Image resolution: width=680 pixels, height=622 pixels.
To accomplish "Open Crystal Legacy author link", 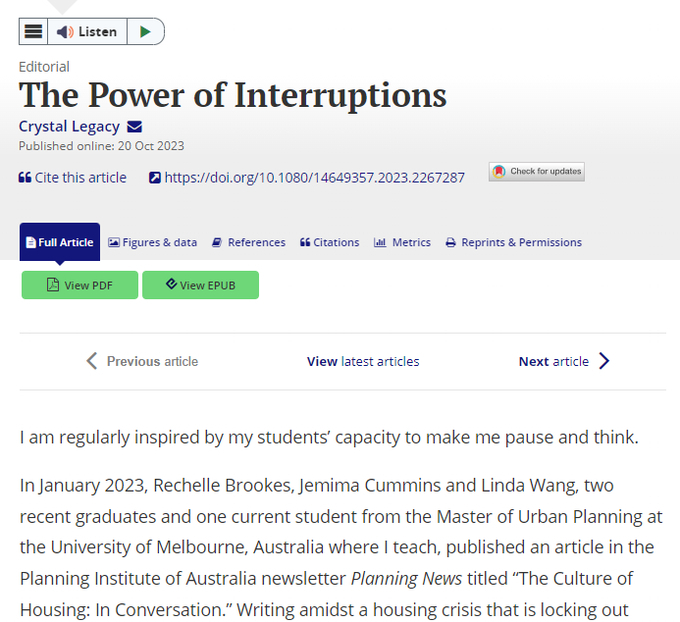I will click(69, 127).
